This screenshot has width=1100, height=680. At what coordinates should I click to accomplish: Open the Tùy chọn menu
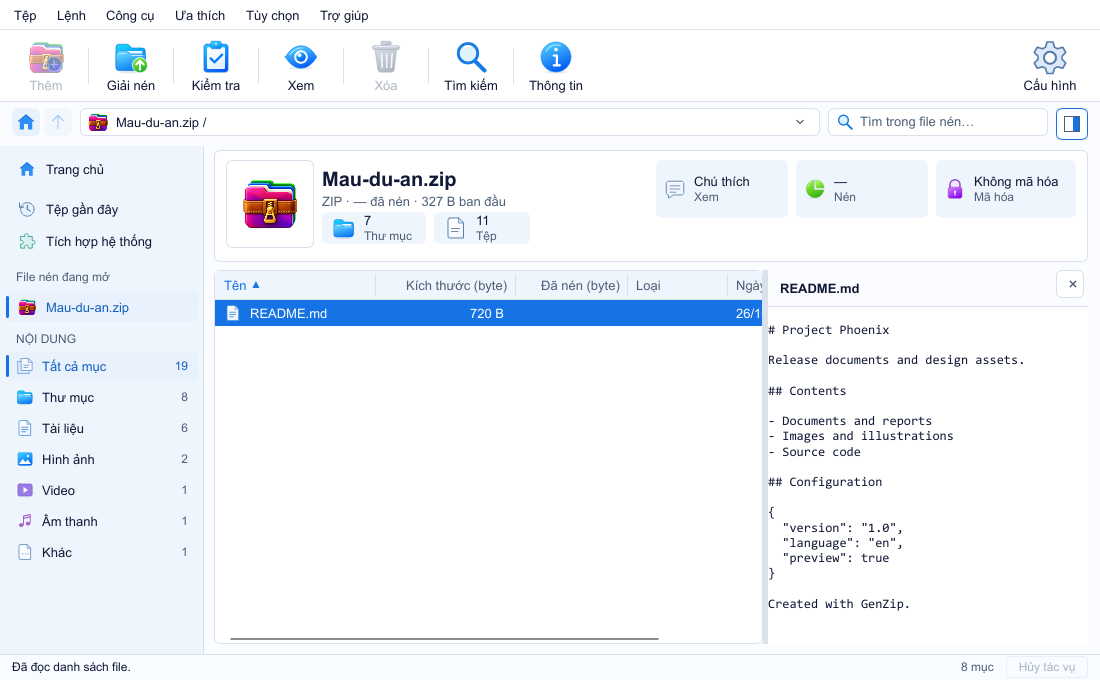pos(272,15)
